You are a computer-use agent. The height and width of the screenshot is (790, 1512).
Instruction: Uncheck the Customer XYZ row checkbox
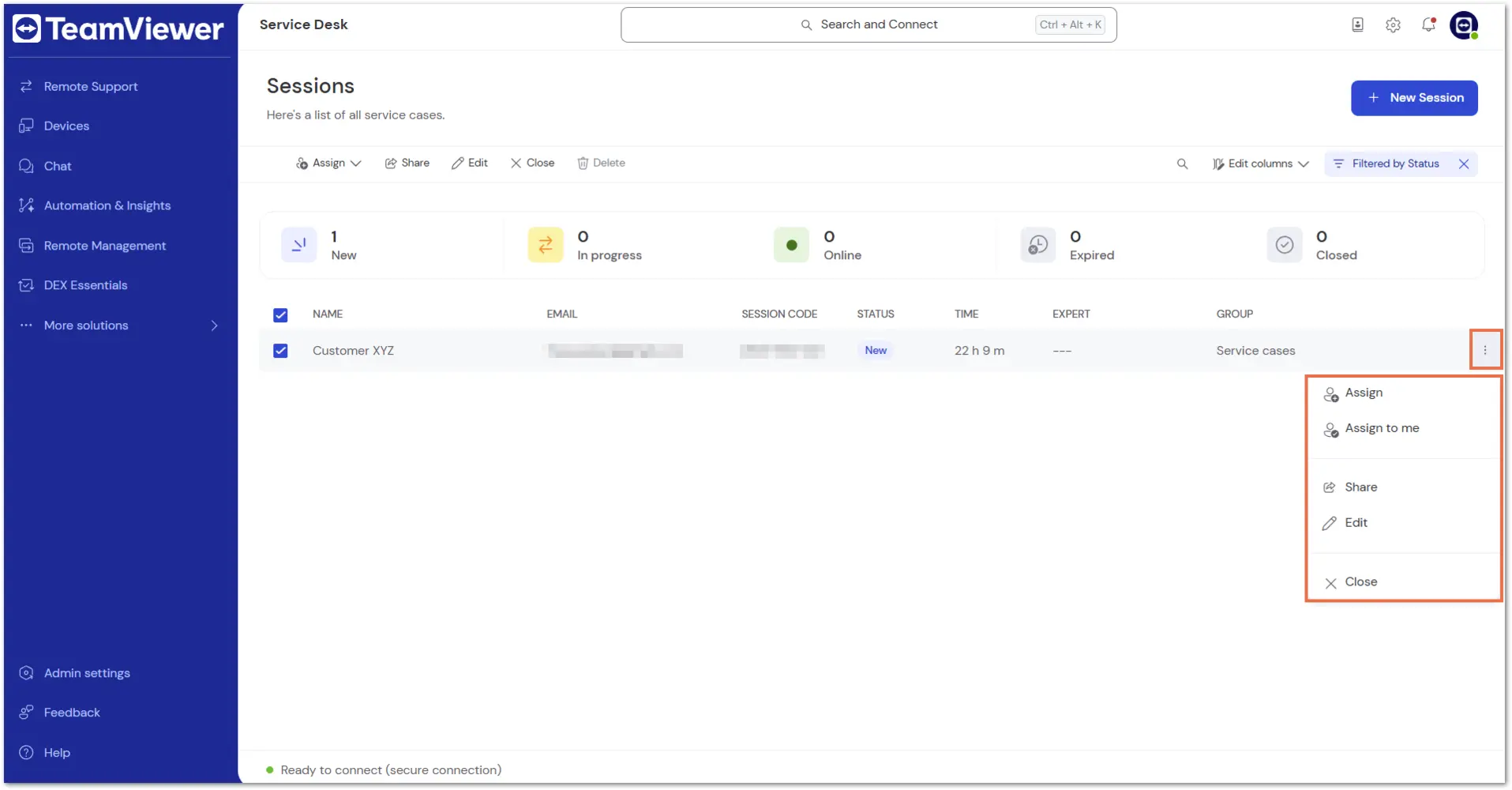point(280,351)
